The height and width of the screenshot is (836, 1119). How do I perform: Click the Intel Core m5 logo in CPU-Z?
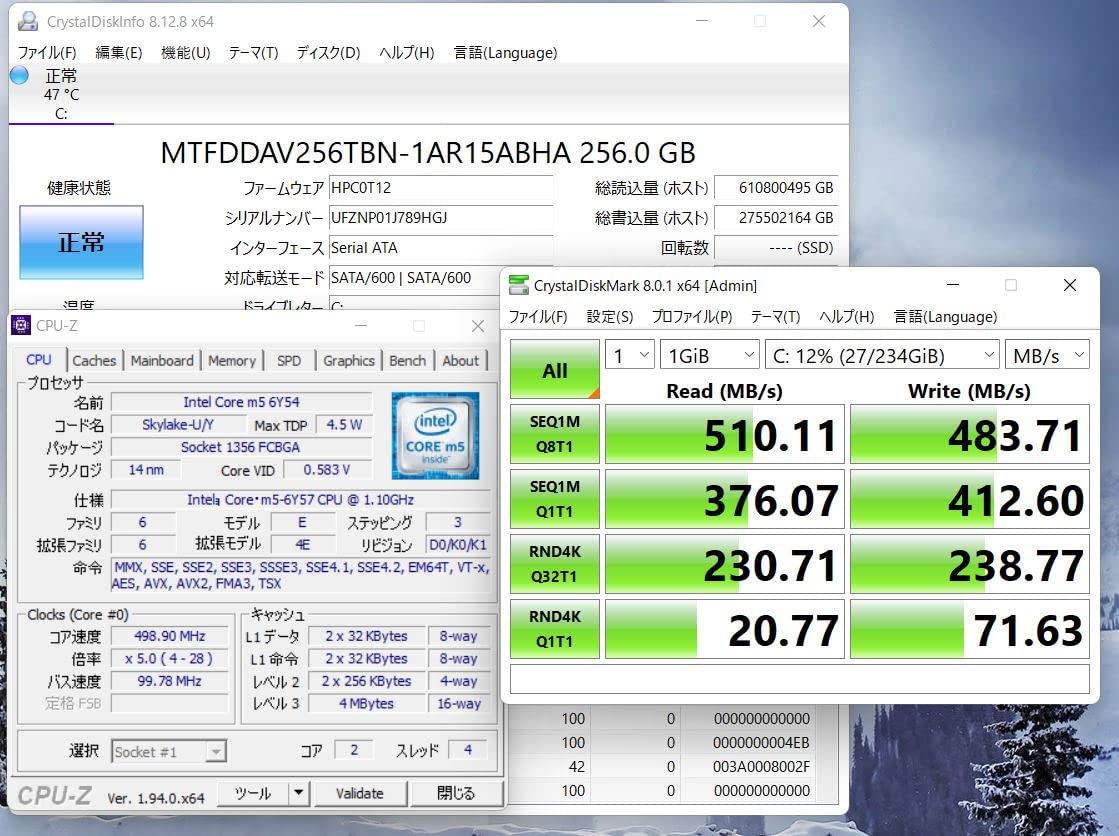(437, 440)
